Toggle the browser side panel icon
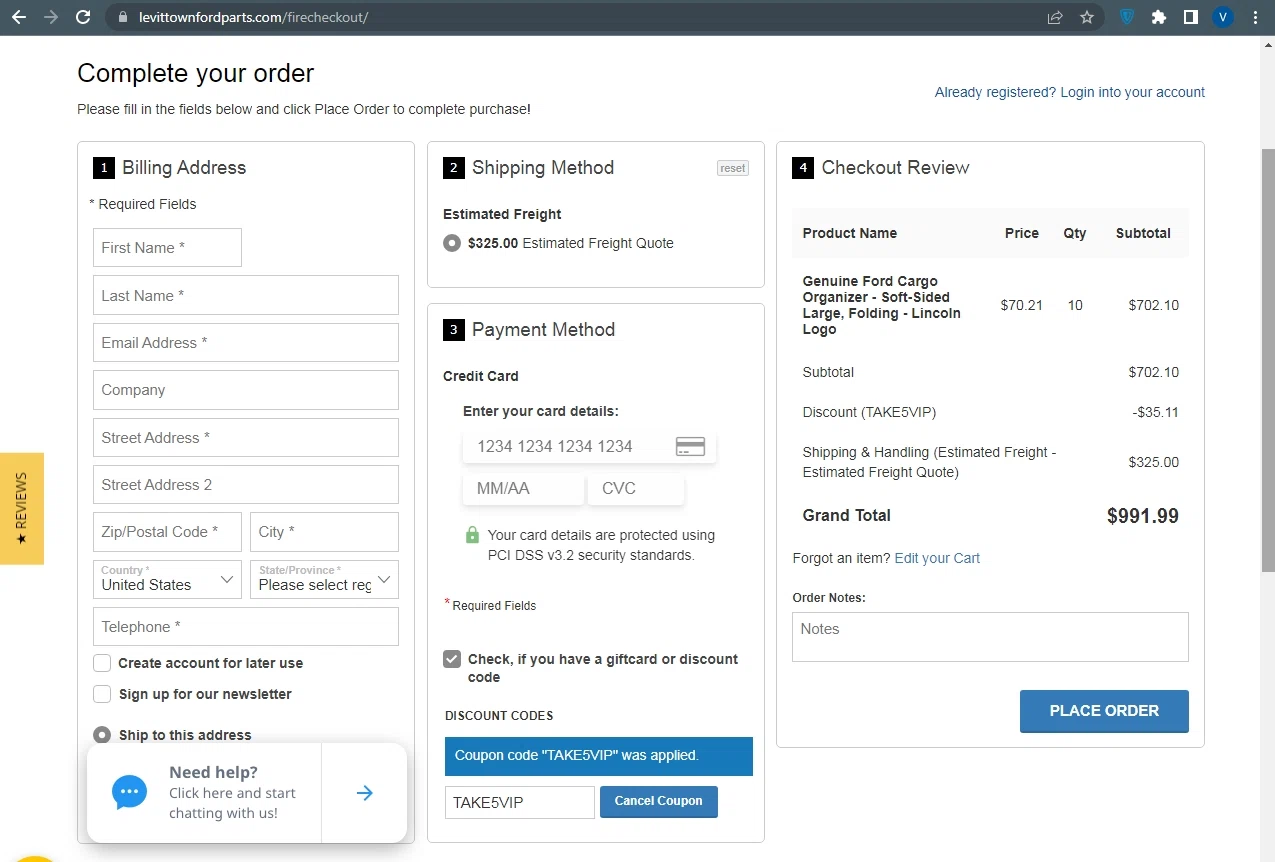This screenshot has width=1275, height=862. 1191,17
